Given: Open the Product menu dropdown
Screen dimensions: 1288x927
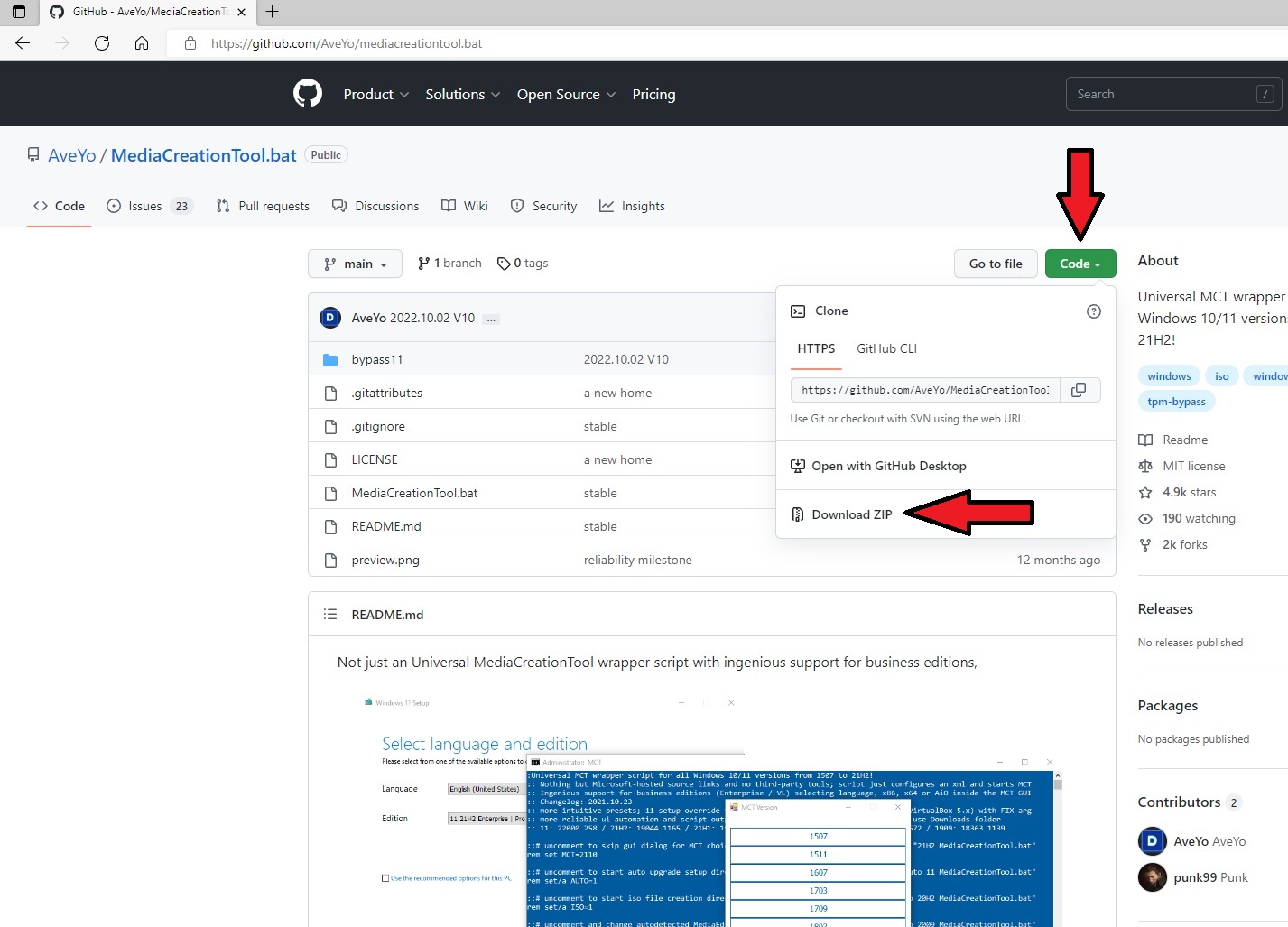Looking at the screenshot, I should [x=376, y=94].
